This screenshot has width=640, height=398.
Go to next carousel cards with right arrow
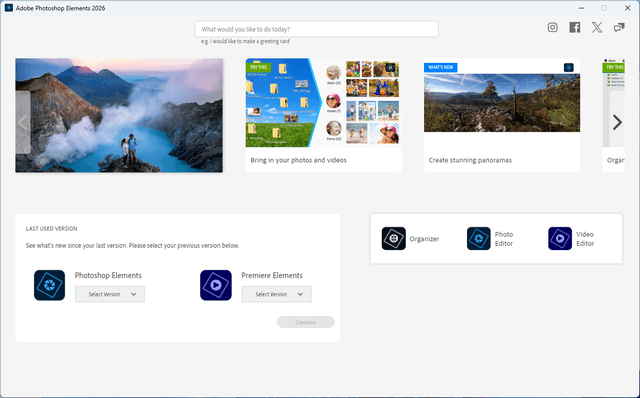pyautogui.click(x=617, y=122)
